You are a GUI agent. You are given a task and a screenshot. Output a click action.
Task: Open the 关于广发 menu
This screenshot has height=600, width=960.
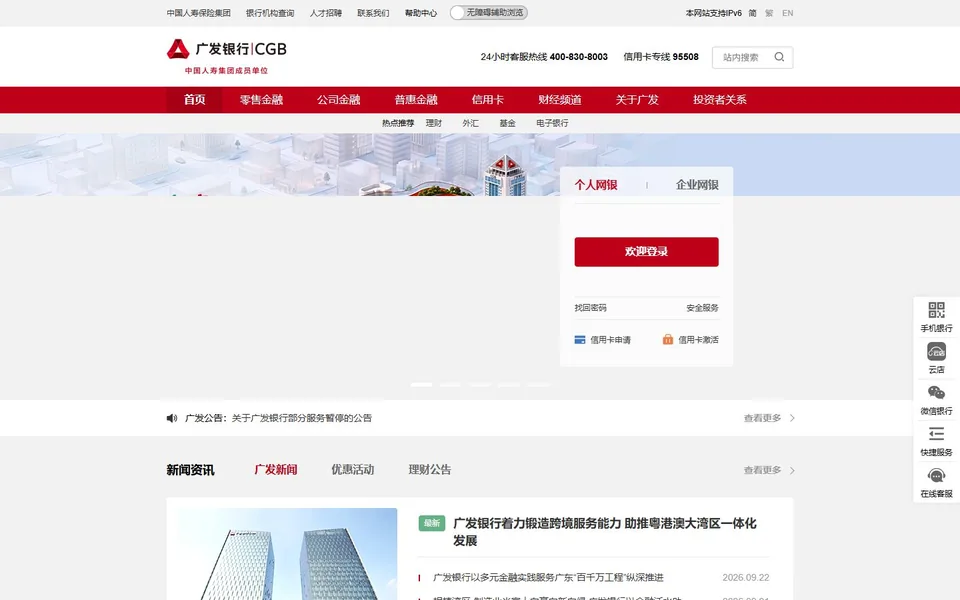(x=637, y=100)
